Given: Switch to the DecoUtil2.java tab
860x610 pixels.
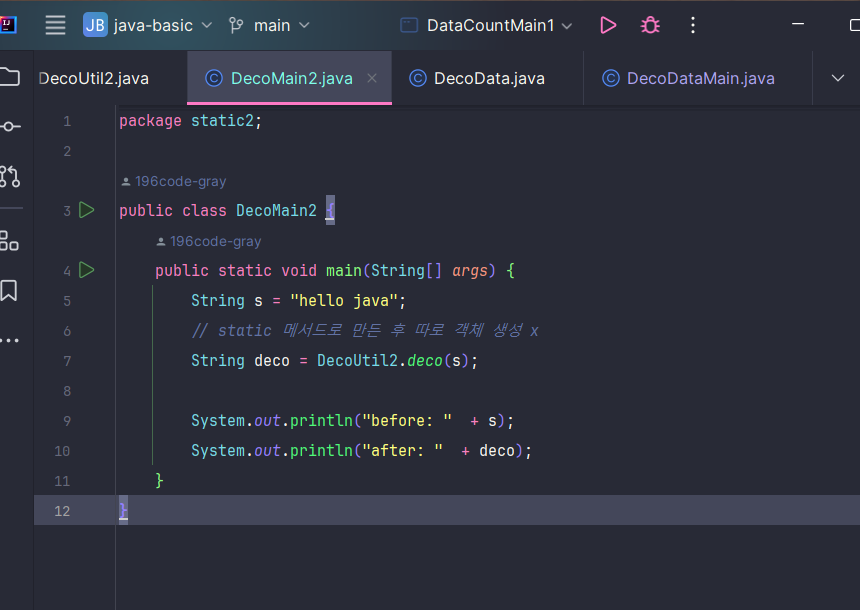Looking at the screenshot, I should pyautogui.click(x=94, y=78).
